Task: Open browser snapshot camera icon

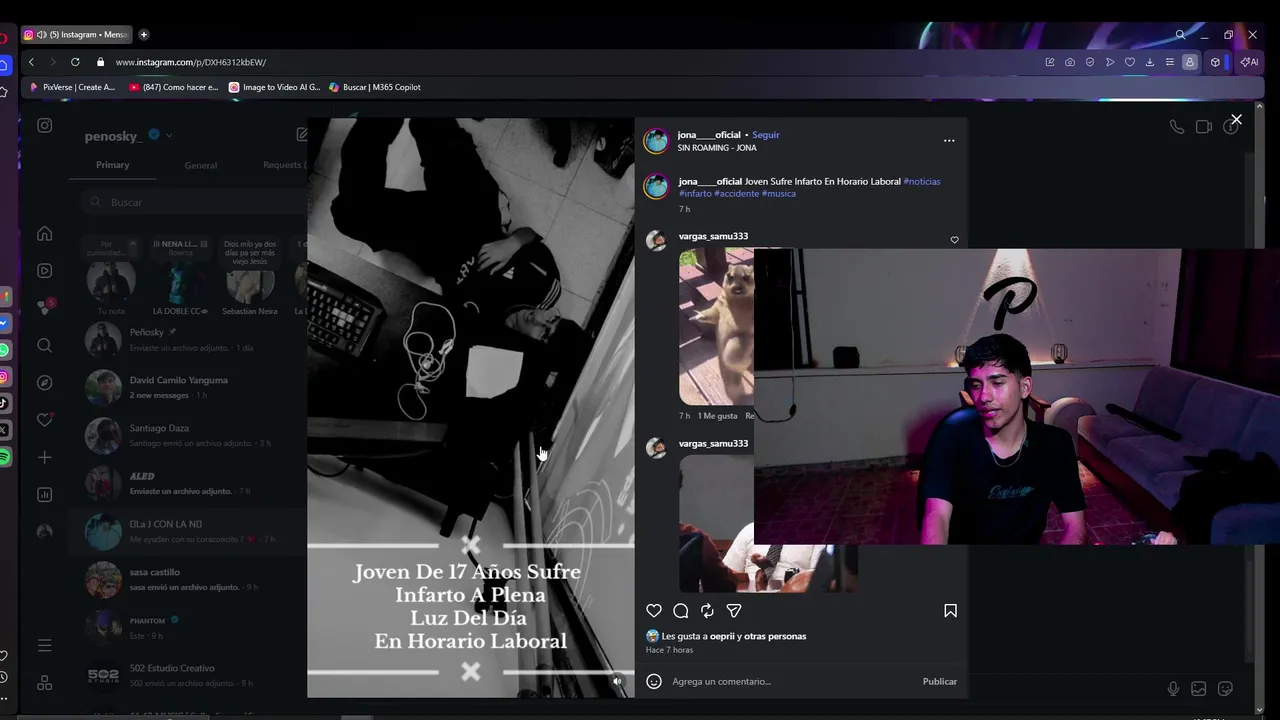Action: [1070, 62]
